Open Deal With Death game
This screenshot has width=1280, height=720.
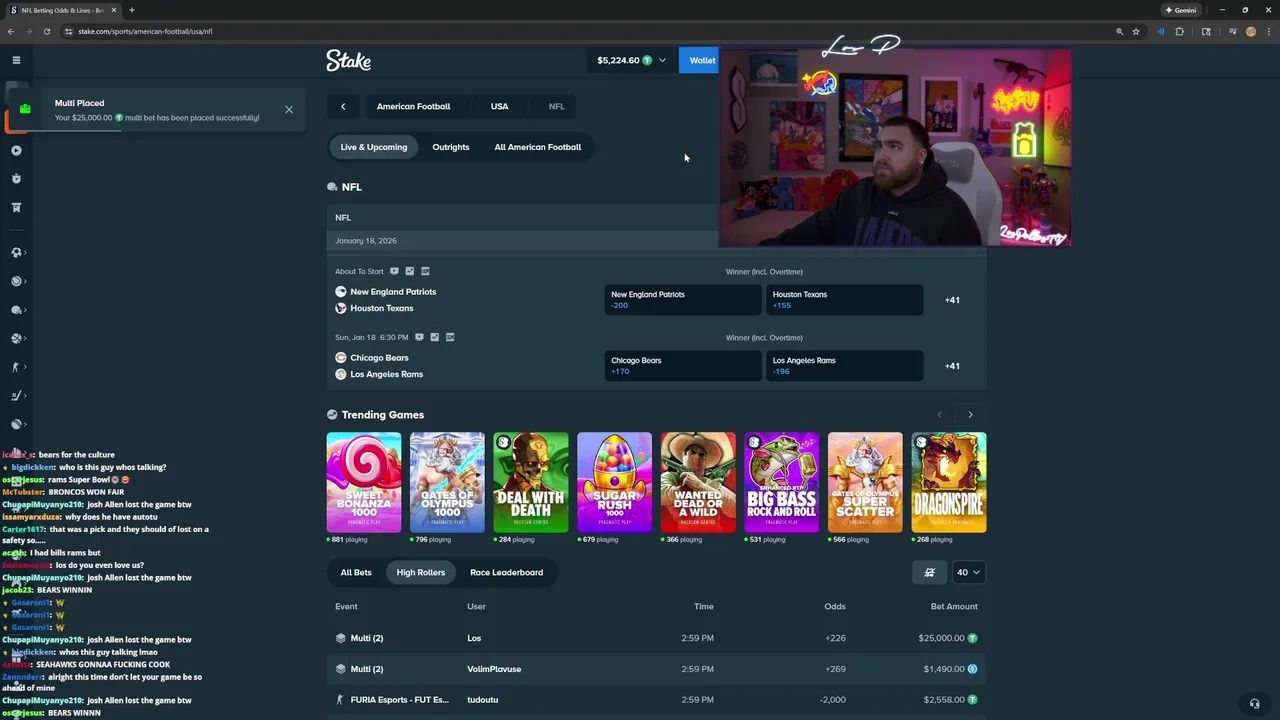pyautogui.click(x=531, y=482)
